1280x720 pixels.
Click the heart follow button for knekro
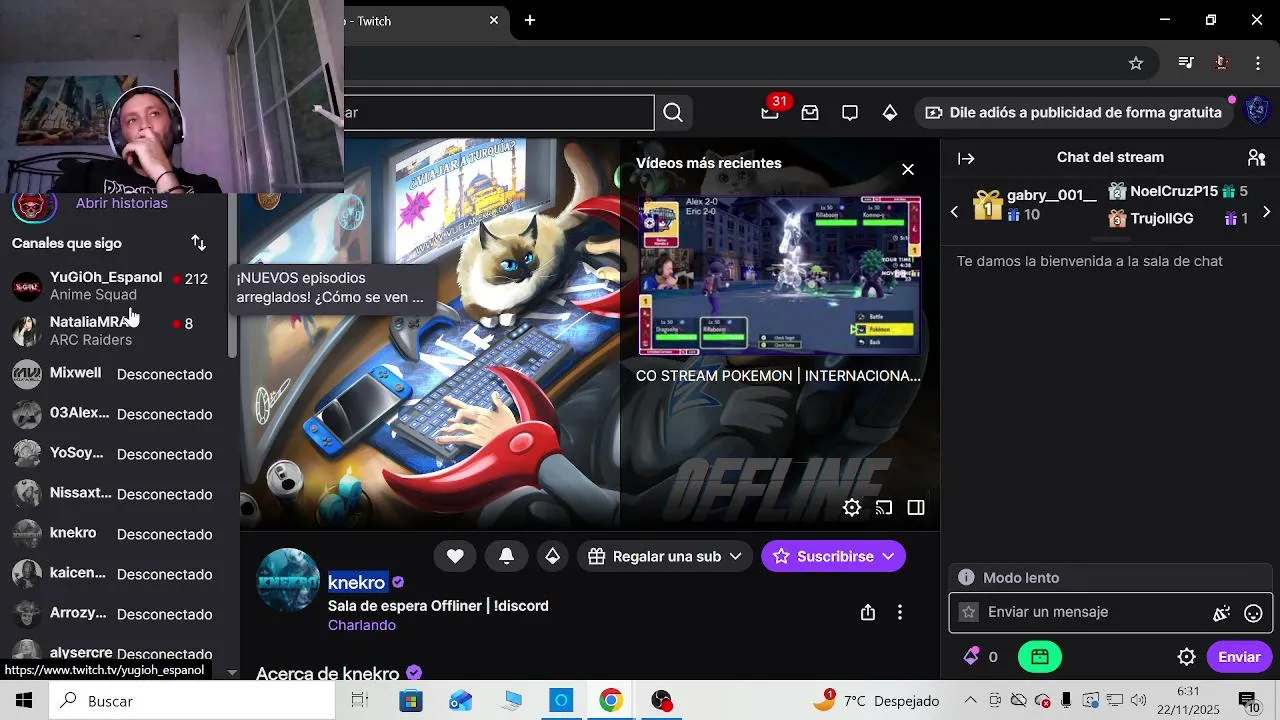coord(455,556)
